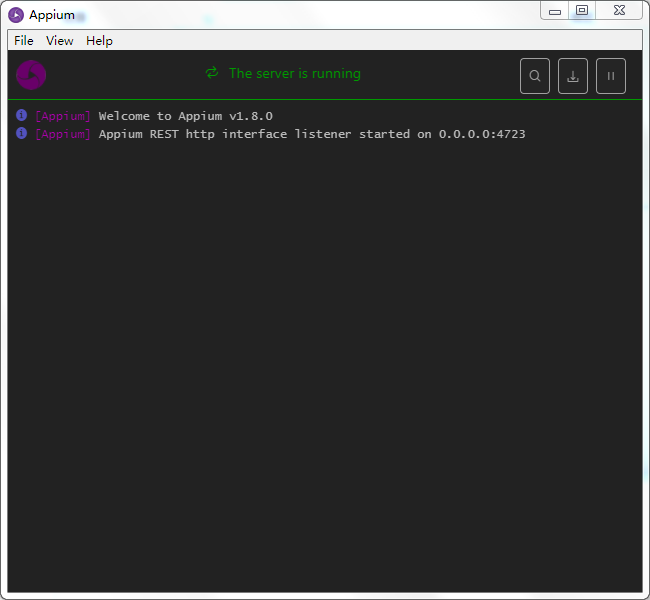Click the green server running sync icon
Screen dimensions: 650x600
click(212, 73)
